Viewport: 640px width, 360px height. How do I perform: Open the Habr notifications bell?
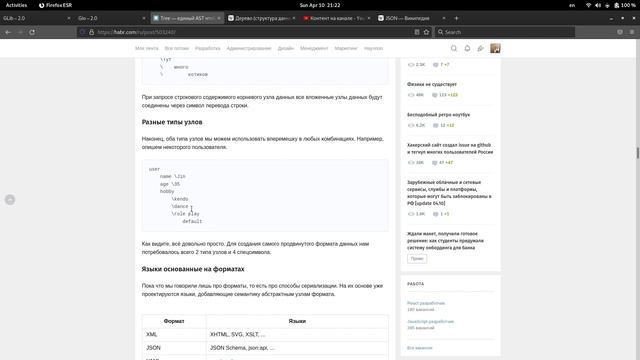tap(467, 48)
